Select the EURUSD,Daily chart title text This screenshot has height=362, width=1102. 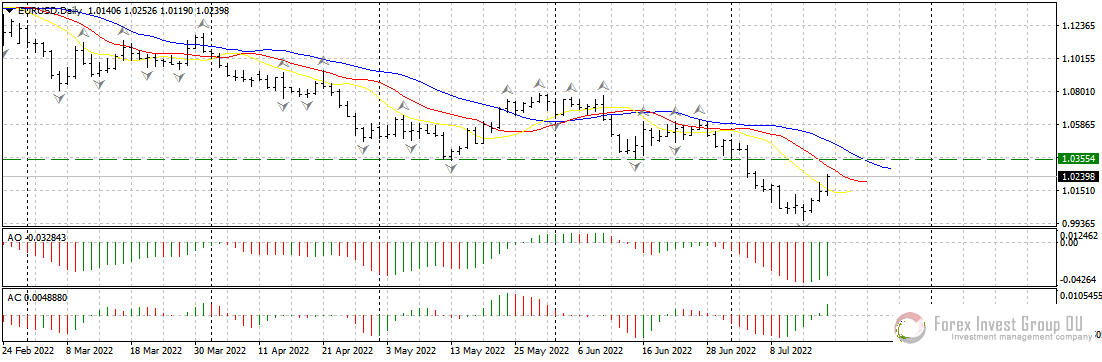click(x=49, y=11)
